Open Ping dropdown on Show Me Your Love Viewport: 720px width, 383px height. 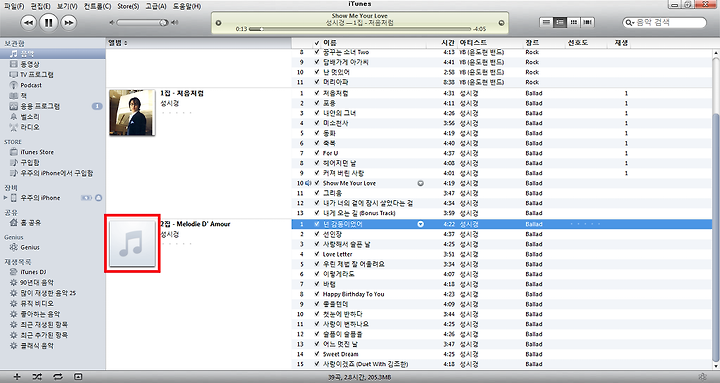click(420, 183)
